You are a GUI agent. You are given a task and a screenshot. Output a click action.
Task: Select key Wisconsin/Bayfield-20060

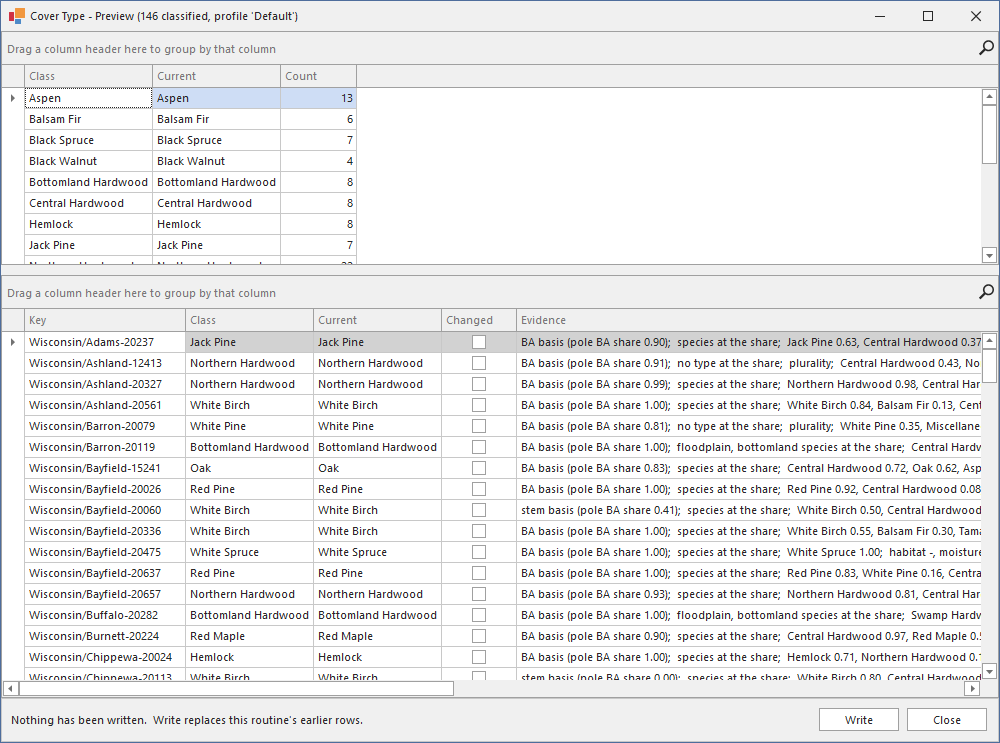[x=105, y=510]
